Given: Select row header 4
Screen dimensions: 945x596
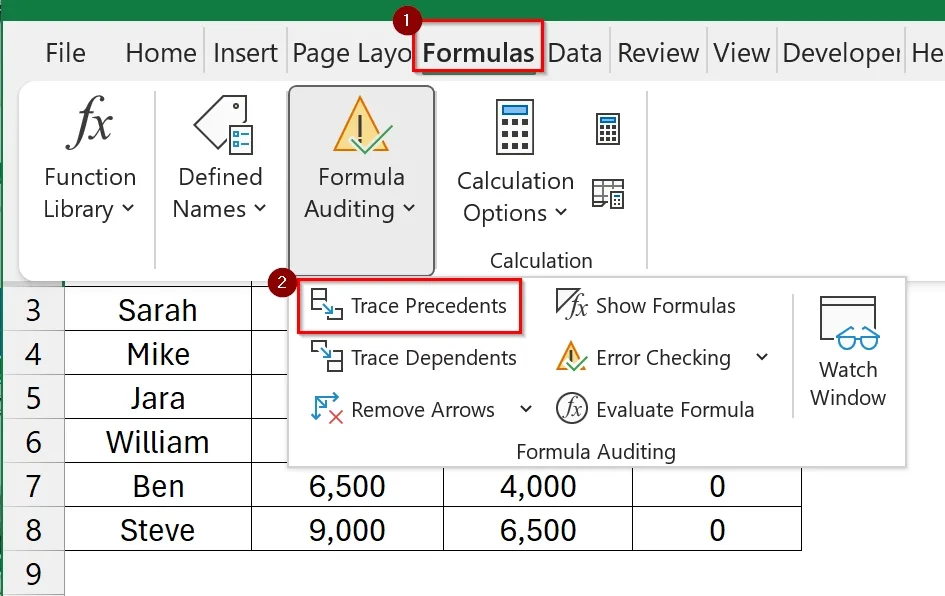Looking at the screenshot, I should (x=33, y=353).
